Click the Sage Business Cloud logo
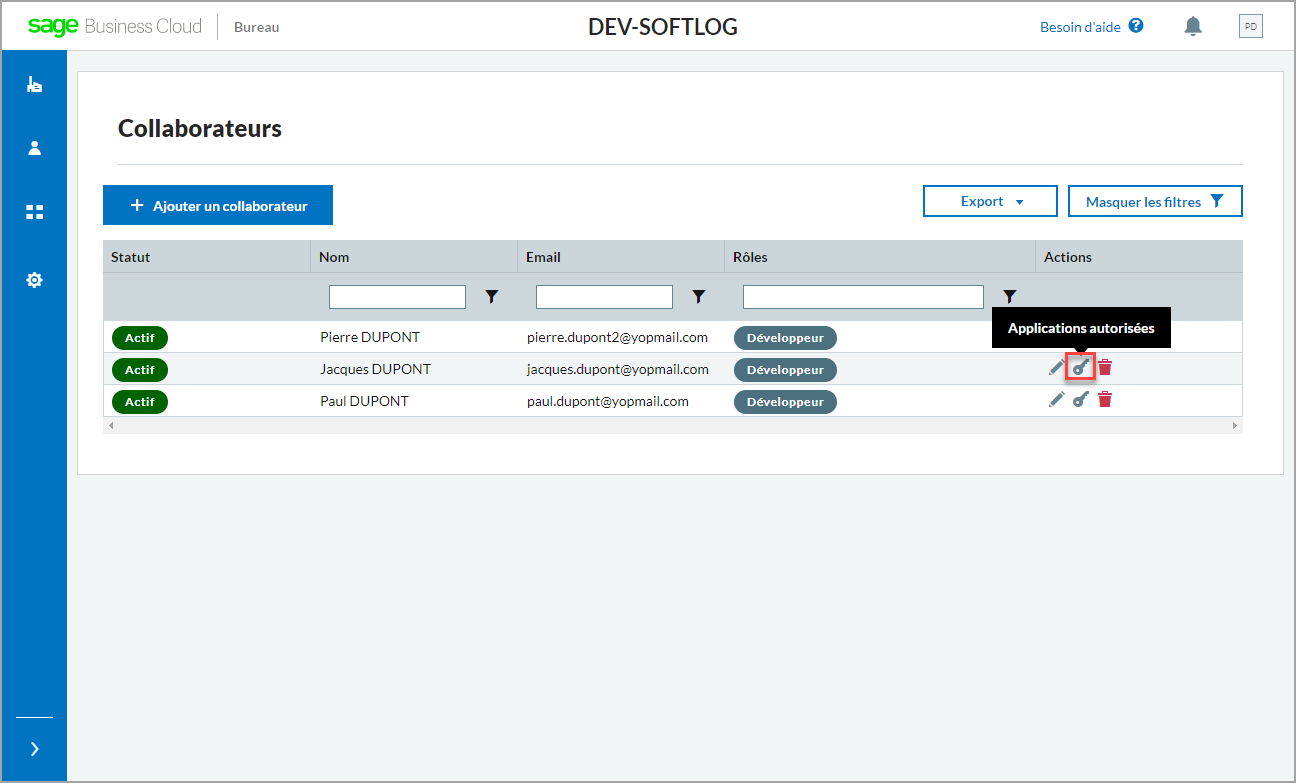 coord(115,26)
